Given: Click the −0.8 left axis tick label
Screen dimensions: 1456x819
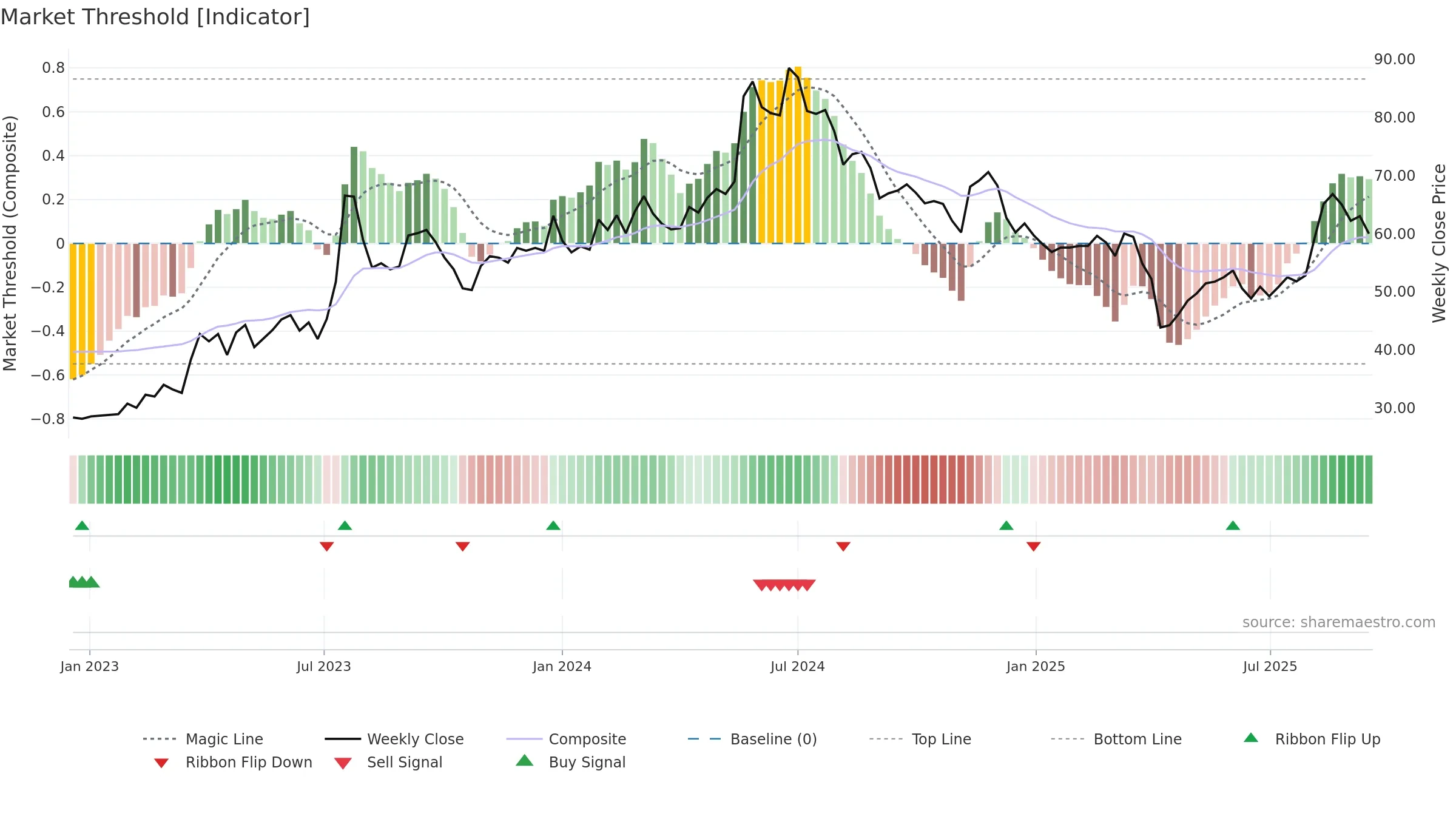Looking at the screenshot, I should coord(48,419).
